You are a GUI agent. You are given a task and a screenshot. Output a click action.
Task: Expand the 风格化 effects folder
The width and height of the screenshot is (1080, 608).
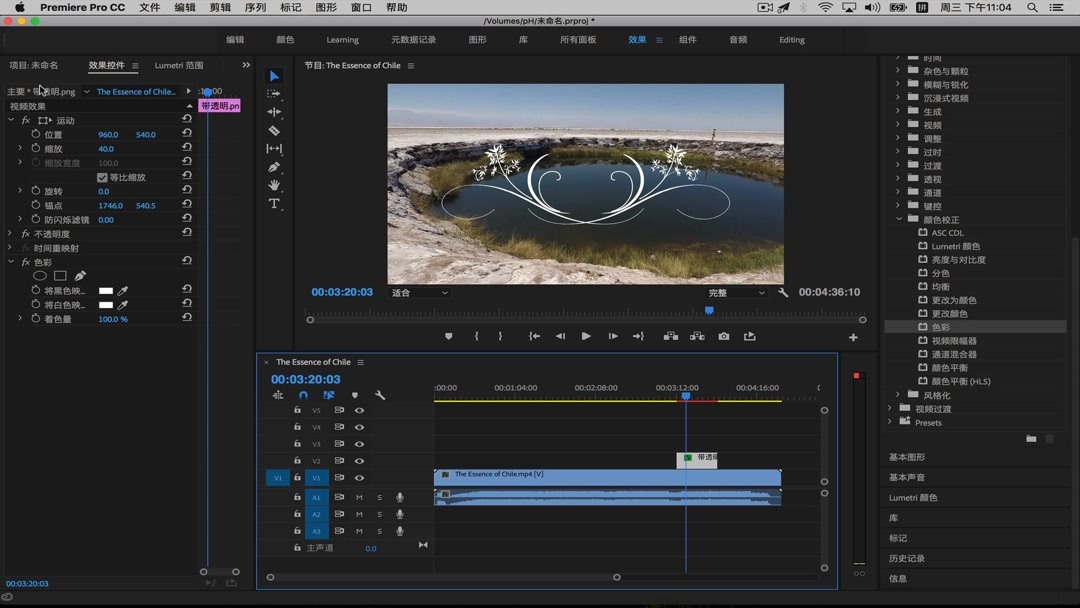(x=898, y=396)
